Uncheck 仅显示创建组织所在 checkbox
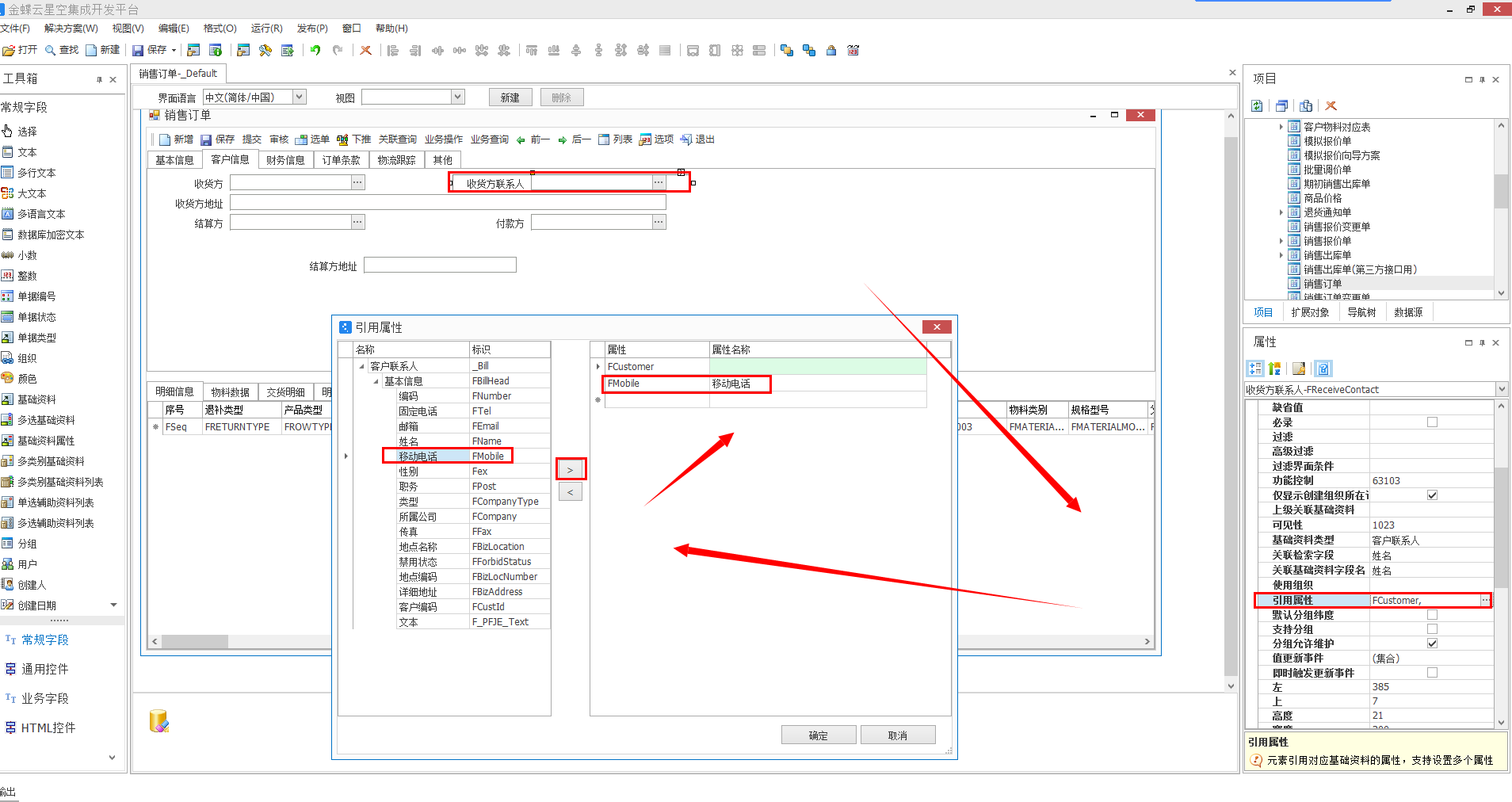Viewport: 1512px width, 802px height. pos(1432,495)
